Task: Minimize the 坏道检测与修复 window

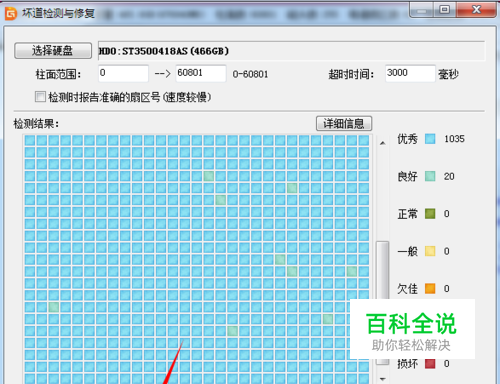Action: pos(421,10)
